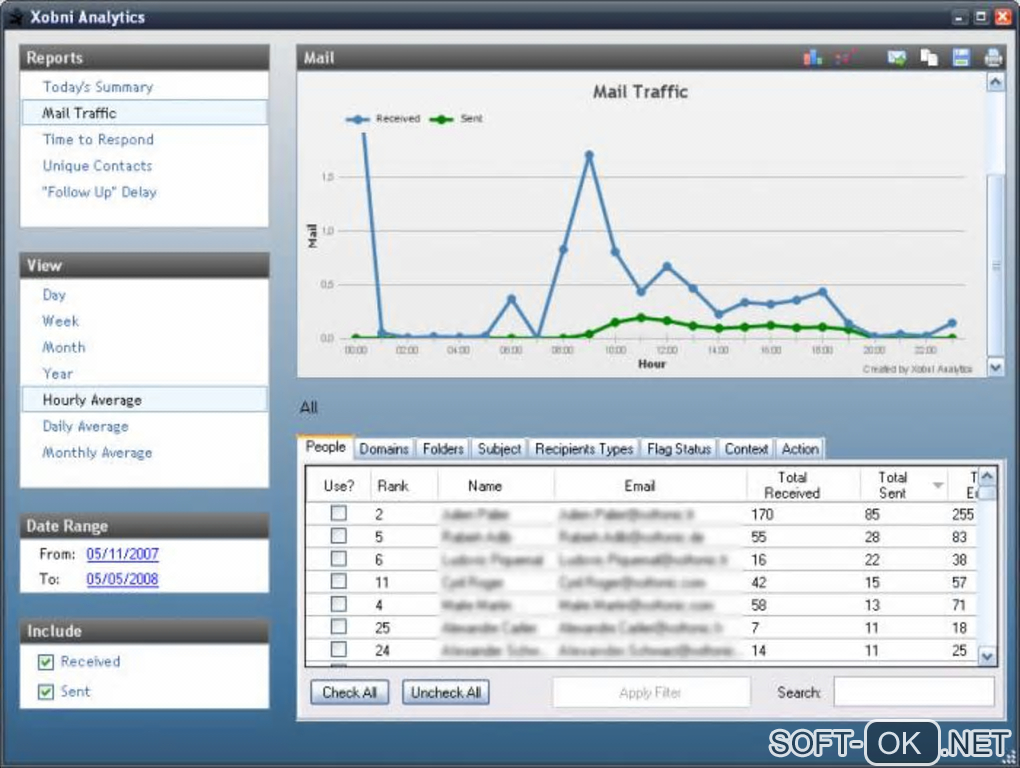
Task: Switch chart to bar graph view
Action: tap(812, 58)
